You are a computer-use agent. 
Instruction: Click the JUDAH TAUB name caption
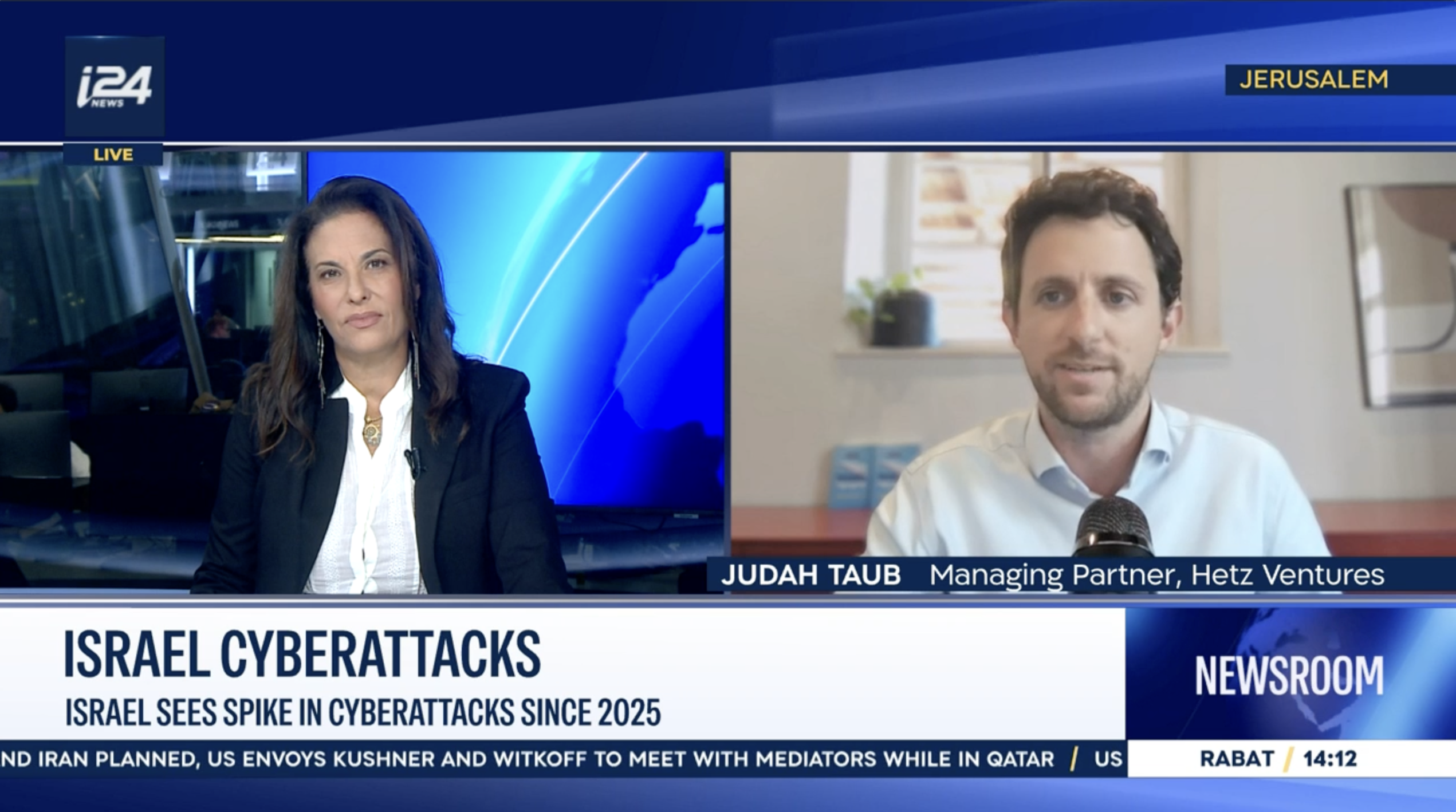coord(811,575)
